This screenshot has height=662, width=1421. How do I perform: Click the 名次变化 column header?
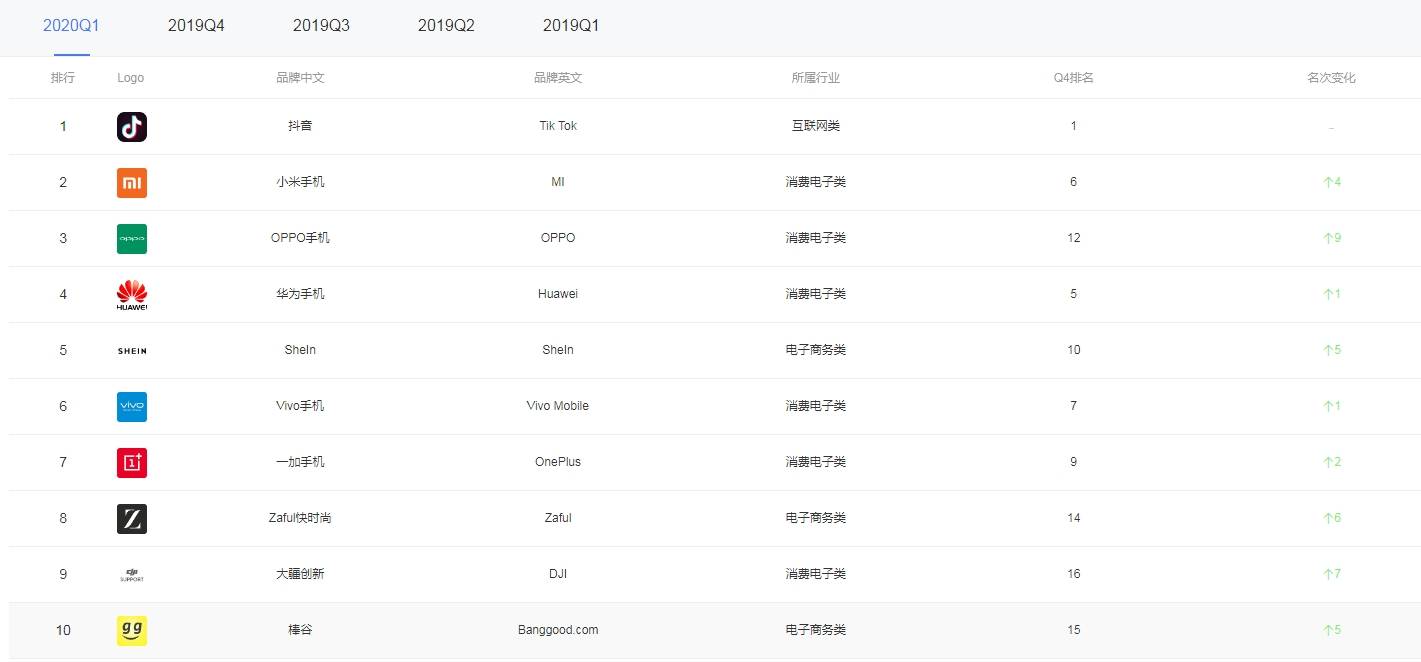(x=1331, y=78)
